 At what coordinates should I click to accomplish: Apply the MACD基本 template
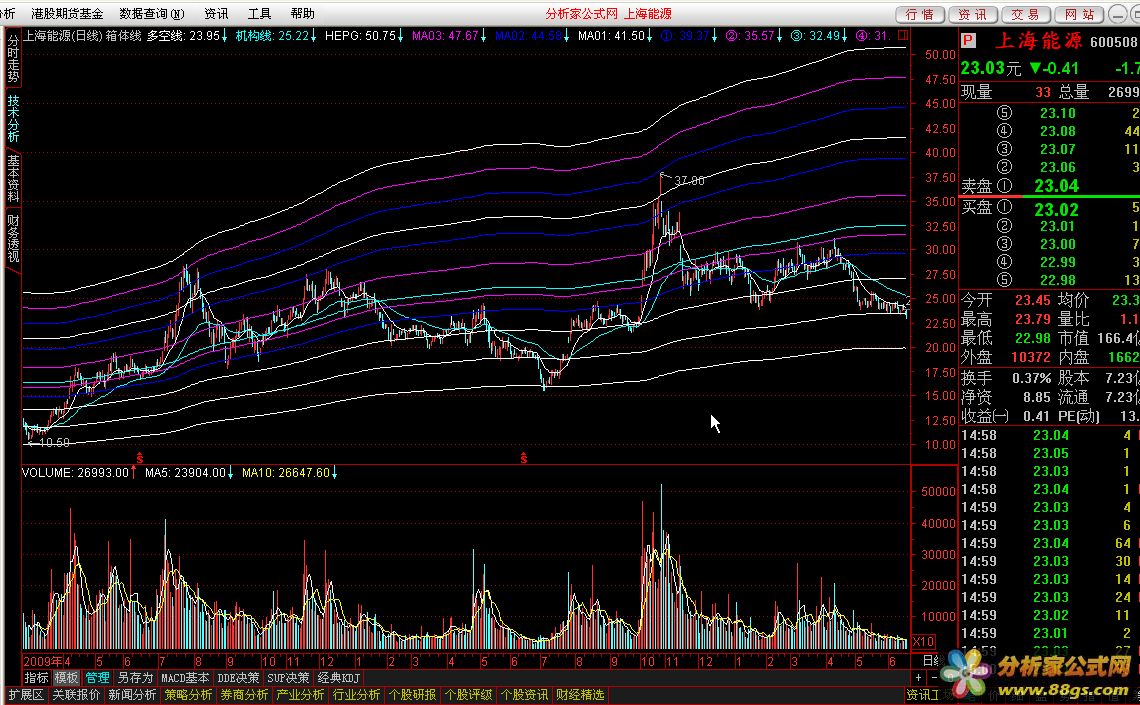(x=185, y=678)
